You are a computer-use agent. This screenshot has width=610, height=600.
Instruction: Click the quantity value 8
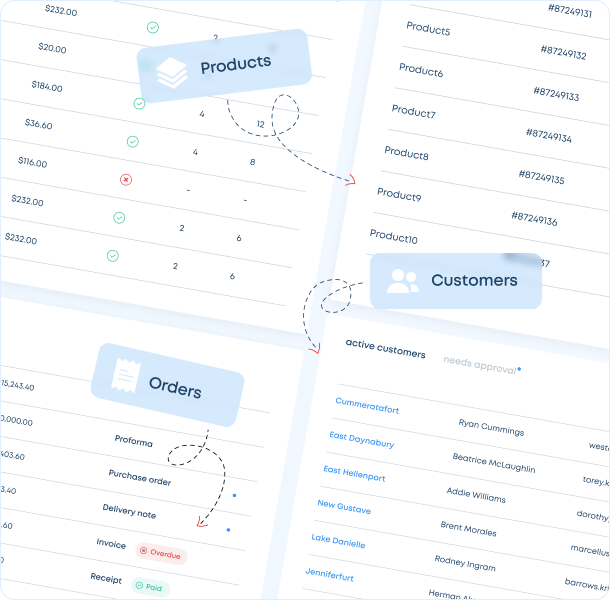click(x=252, y=162)
